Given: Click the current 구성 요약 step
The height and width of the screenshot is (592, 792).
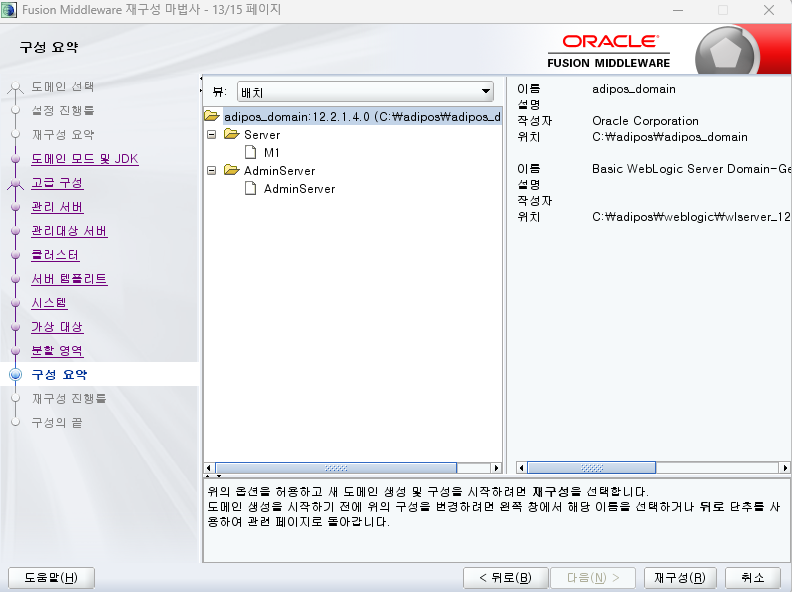Looking at the screenshot, I should [x=59, y=375].
